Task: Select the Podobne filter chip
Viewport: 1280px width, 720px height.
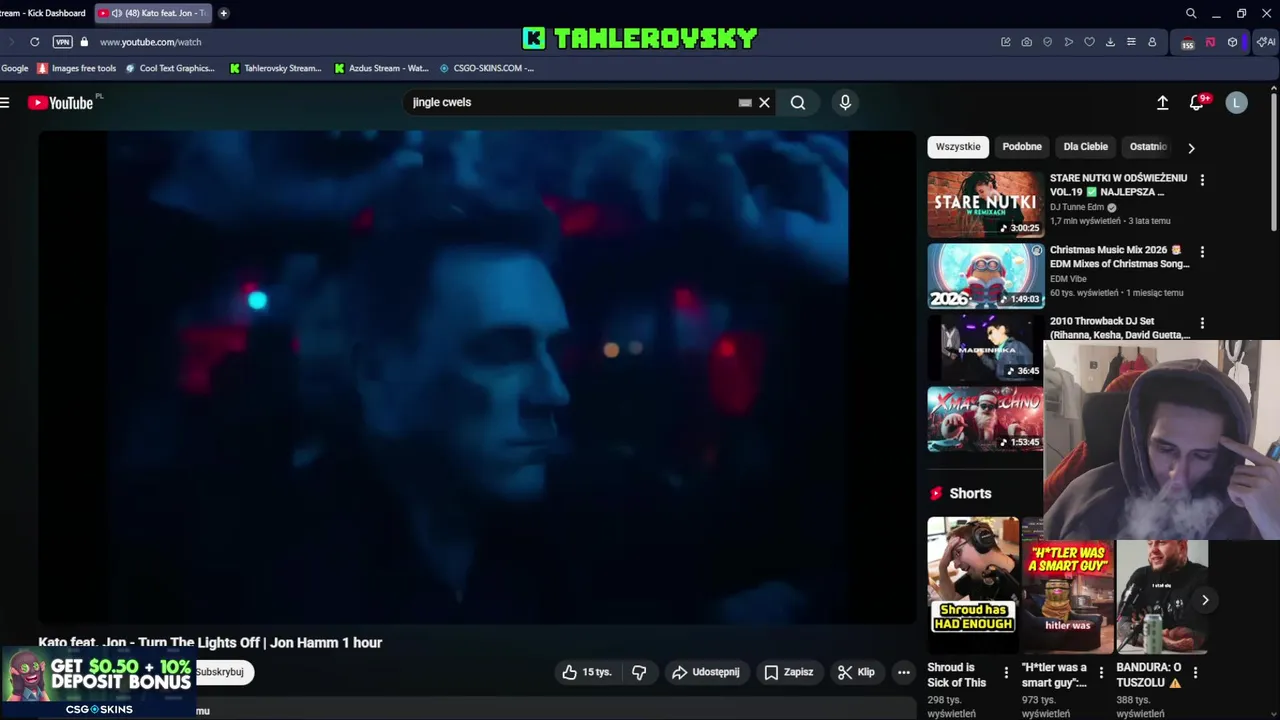Action: [x=1022, y=146]
